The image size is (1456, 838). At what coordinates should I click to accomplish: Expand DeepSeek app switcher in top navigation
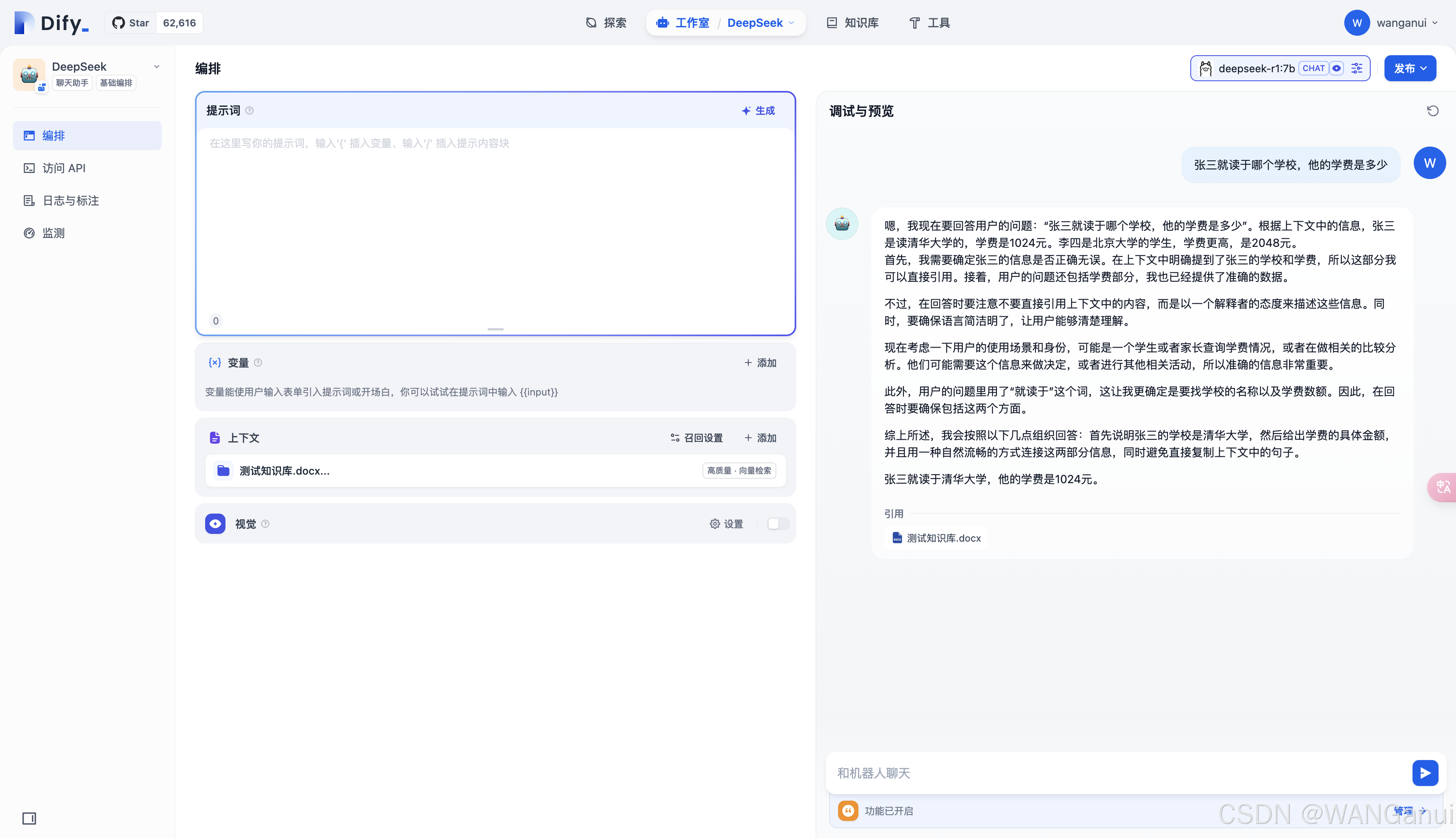(760, 23)
